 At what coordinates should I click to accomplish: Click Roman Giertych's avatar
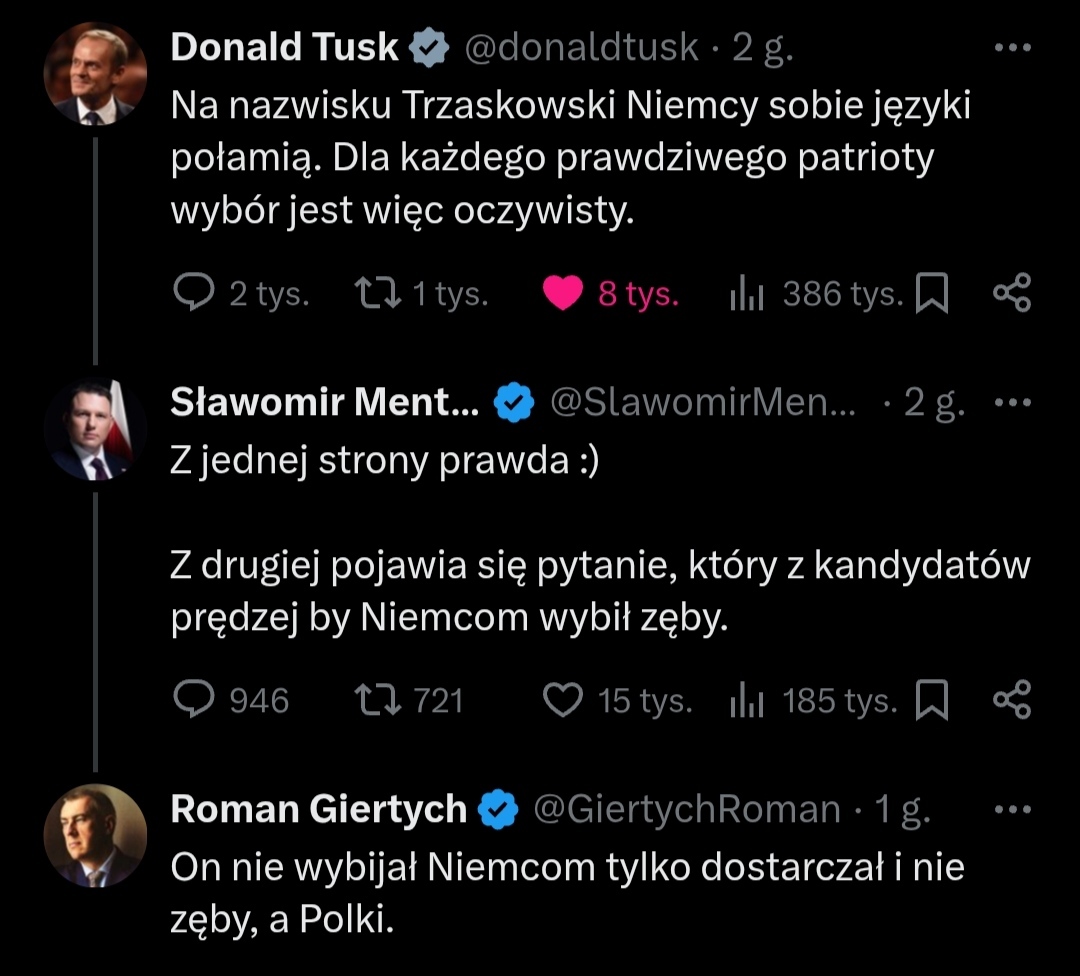[96, 835]
